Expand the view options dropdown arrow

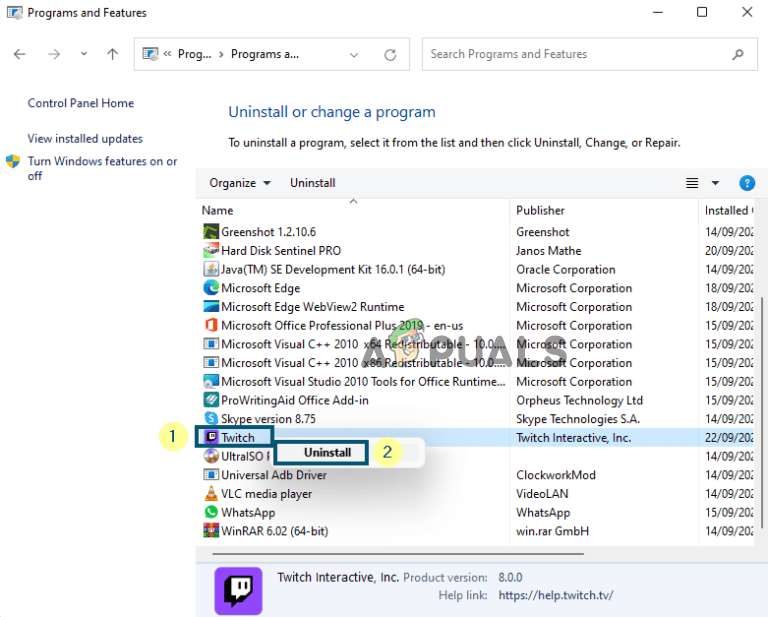click(x=715, y=183)
